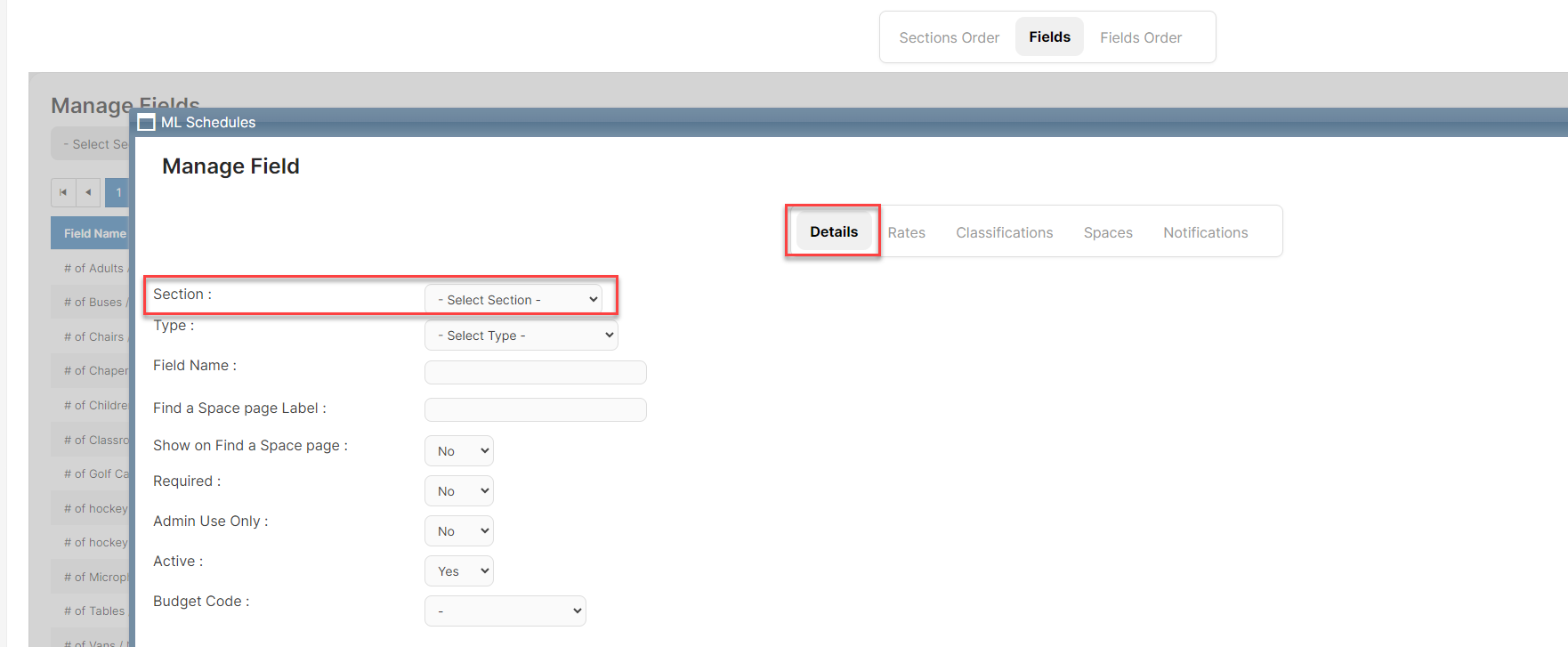Click the '# of Classro' row
The image size is (1568, 647).
[91, 440]
